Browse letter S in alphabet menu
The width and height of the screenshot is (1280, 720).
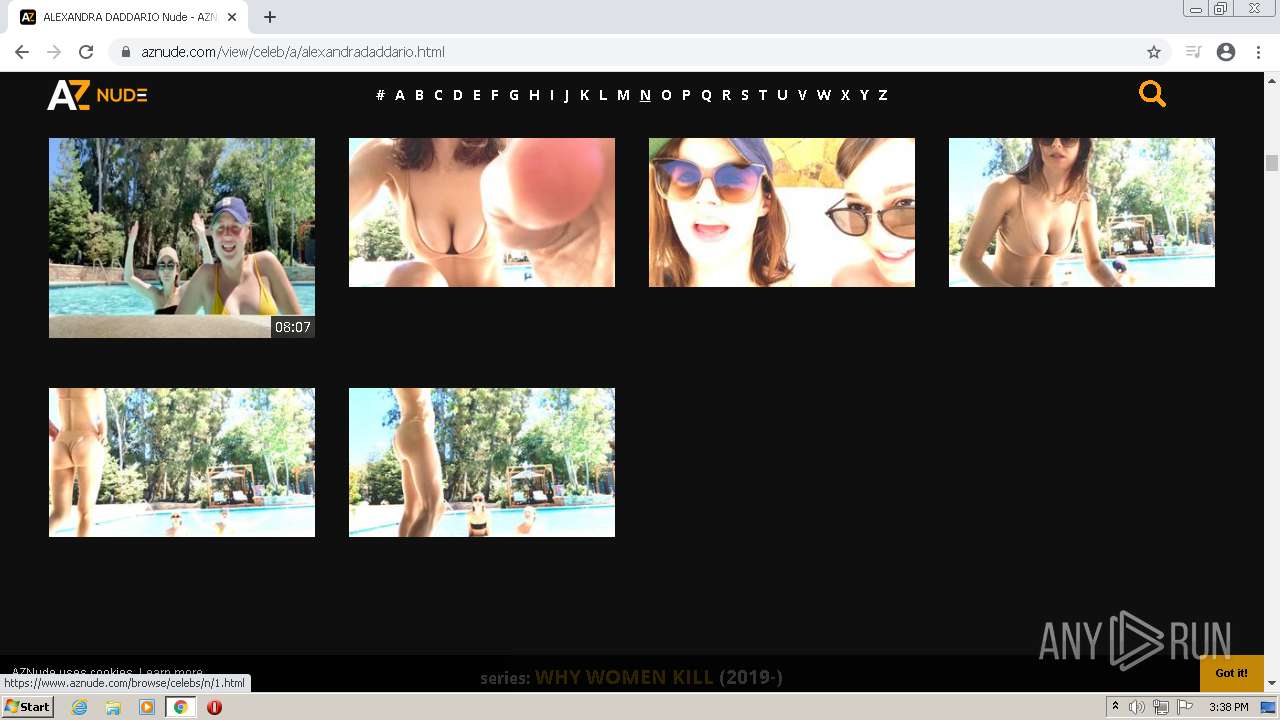744,95
